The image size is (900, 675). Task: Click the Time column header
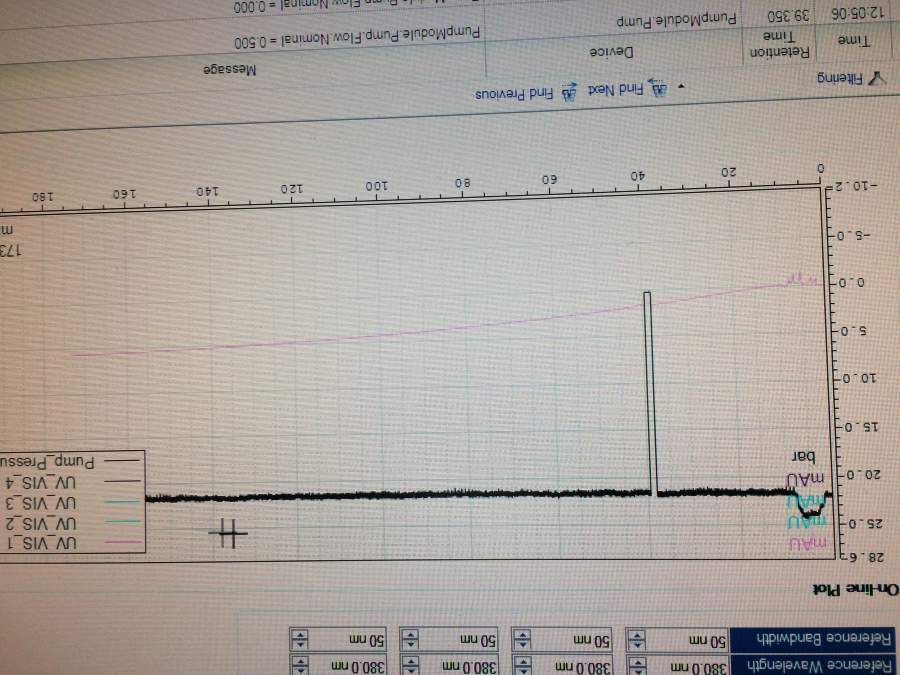tap(853, 40)
